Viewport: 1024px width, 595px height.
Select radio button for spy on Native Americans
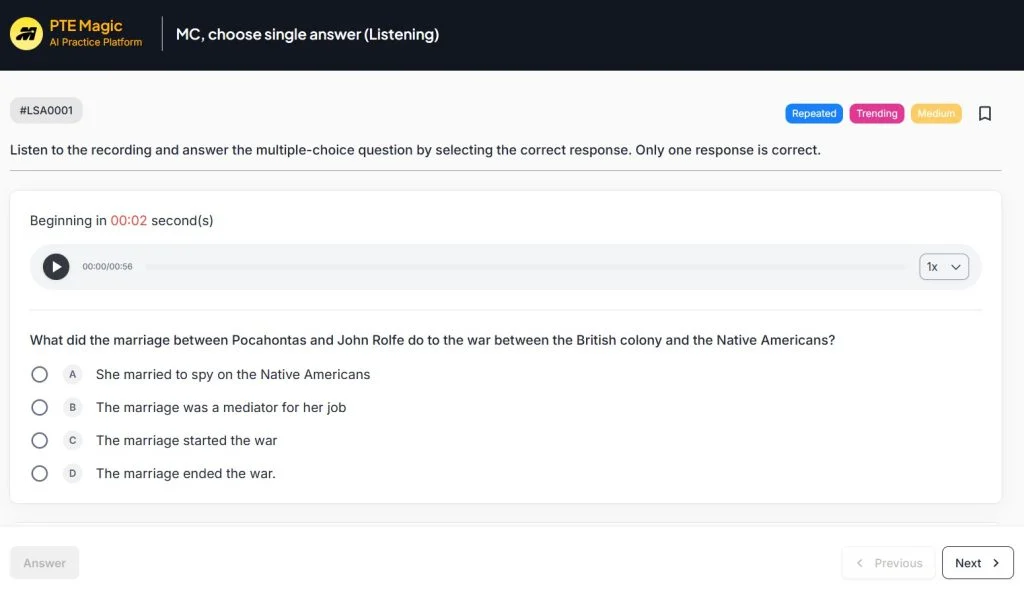click(39, 374)
